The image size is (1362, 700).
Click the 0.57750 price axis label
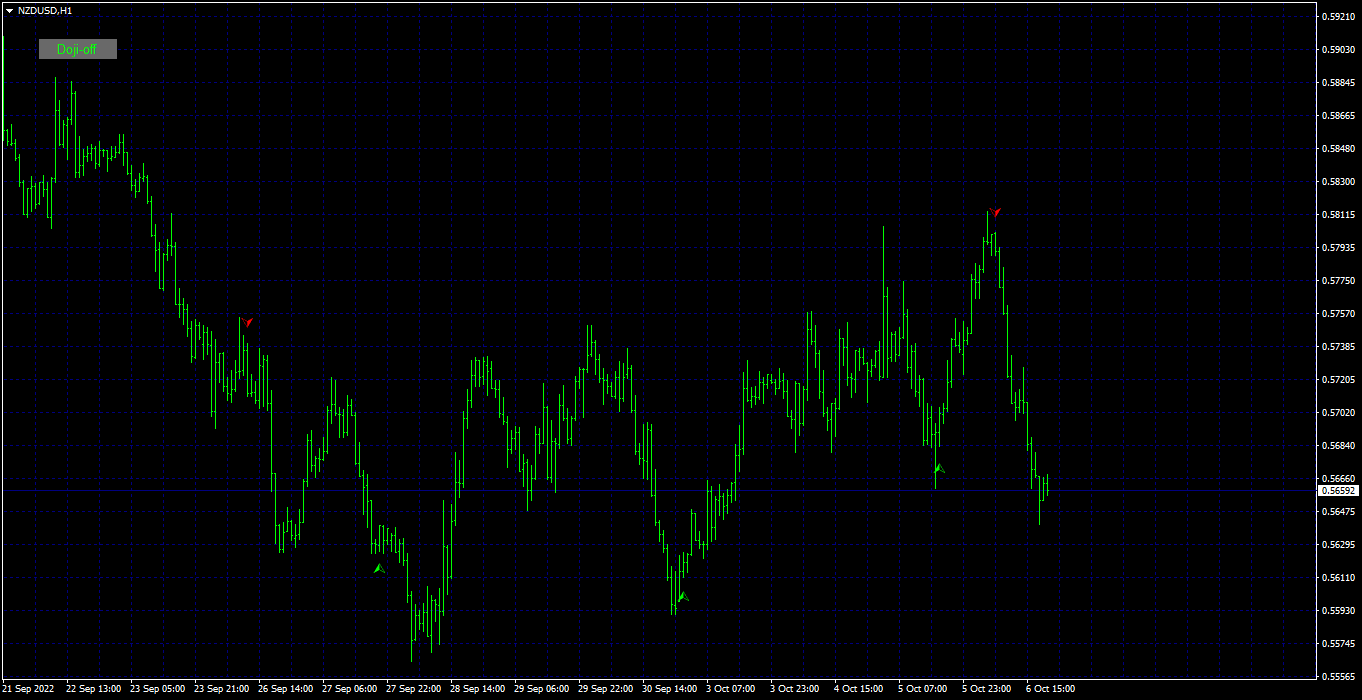point(1340,281)
